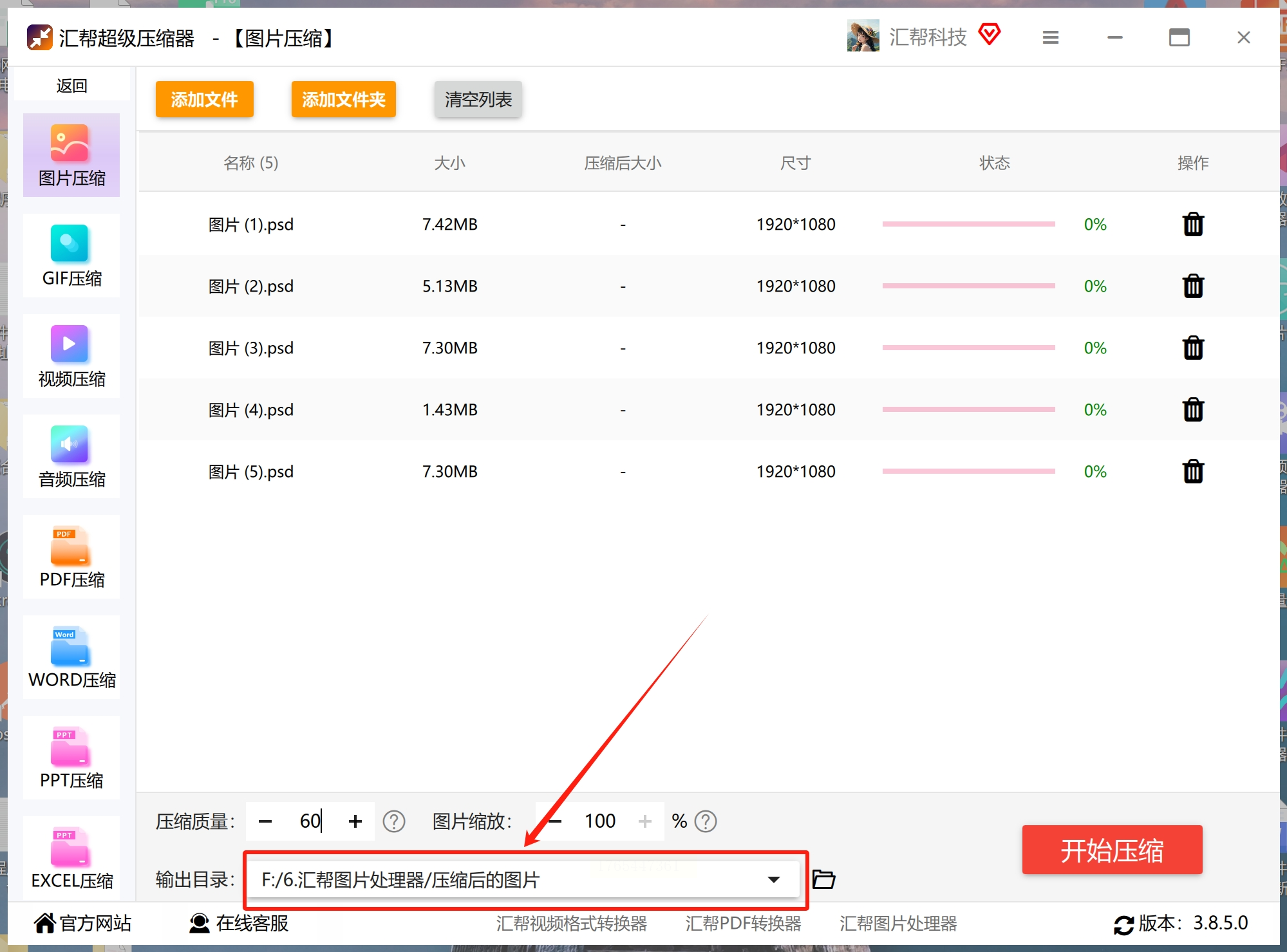The width and height of the screenshot is (1287, 952).
Task: Open PDF压缩 from the sidebar
Action: 71,557
